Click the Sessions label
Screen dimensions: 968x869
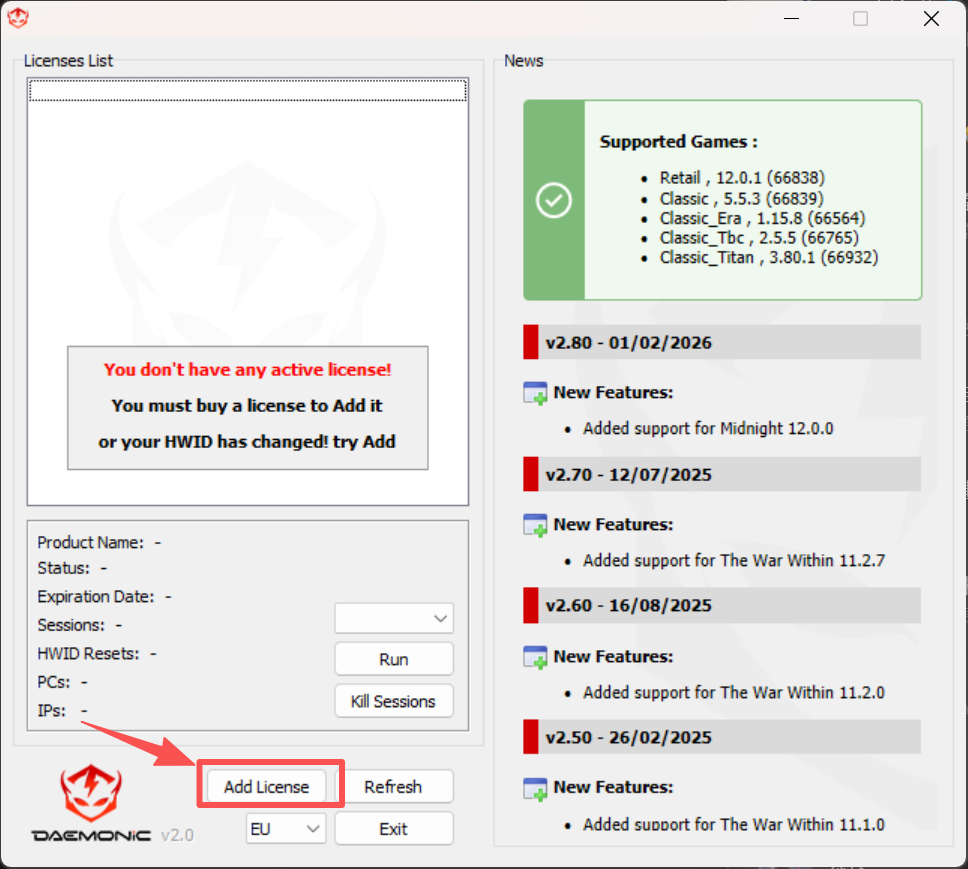coord(71,625)
